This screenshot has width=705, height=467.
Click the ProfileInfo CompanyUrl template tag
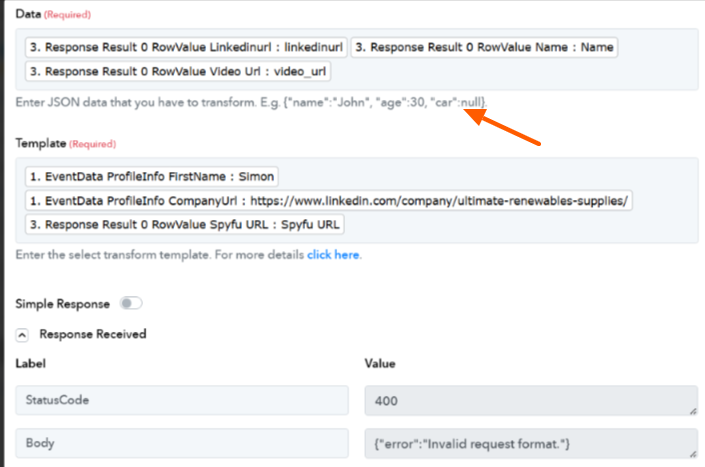tap(329, 201)
